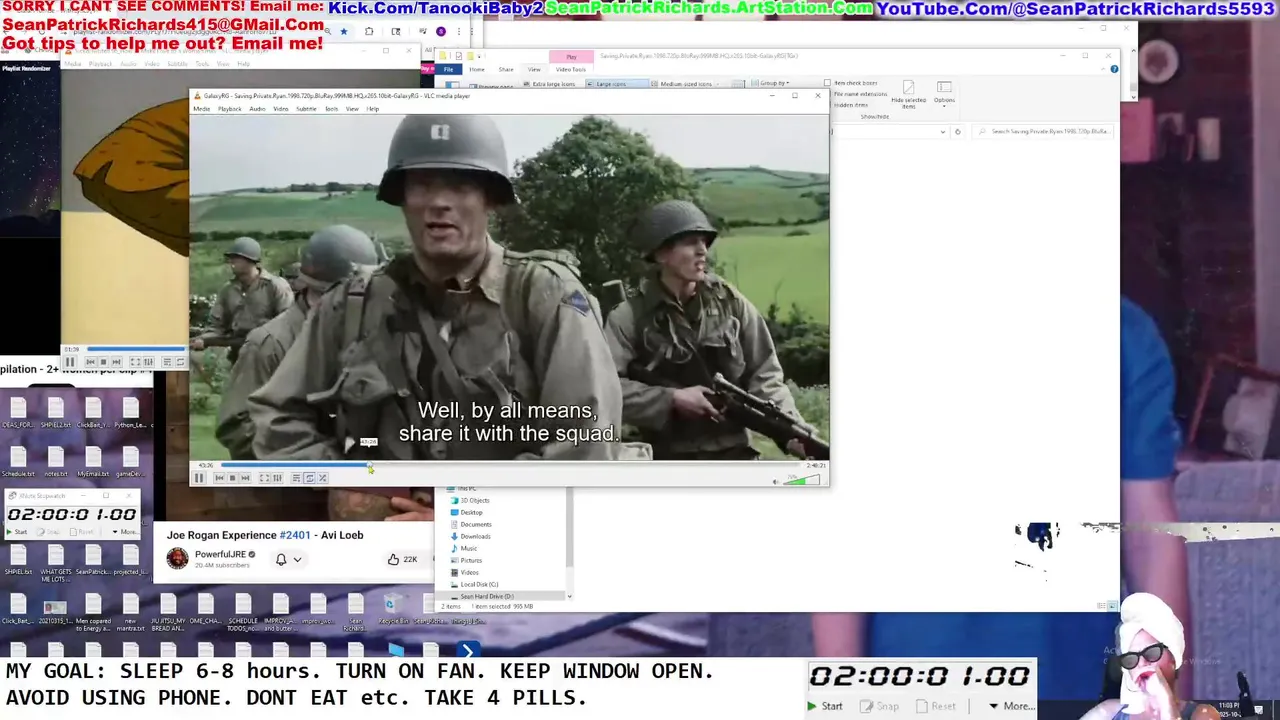Toggle fullscreen in the main VLC player
This screenshot has height=720, width=1280.
click(264, 478)
